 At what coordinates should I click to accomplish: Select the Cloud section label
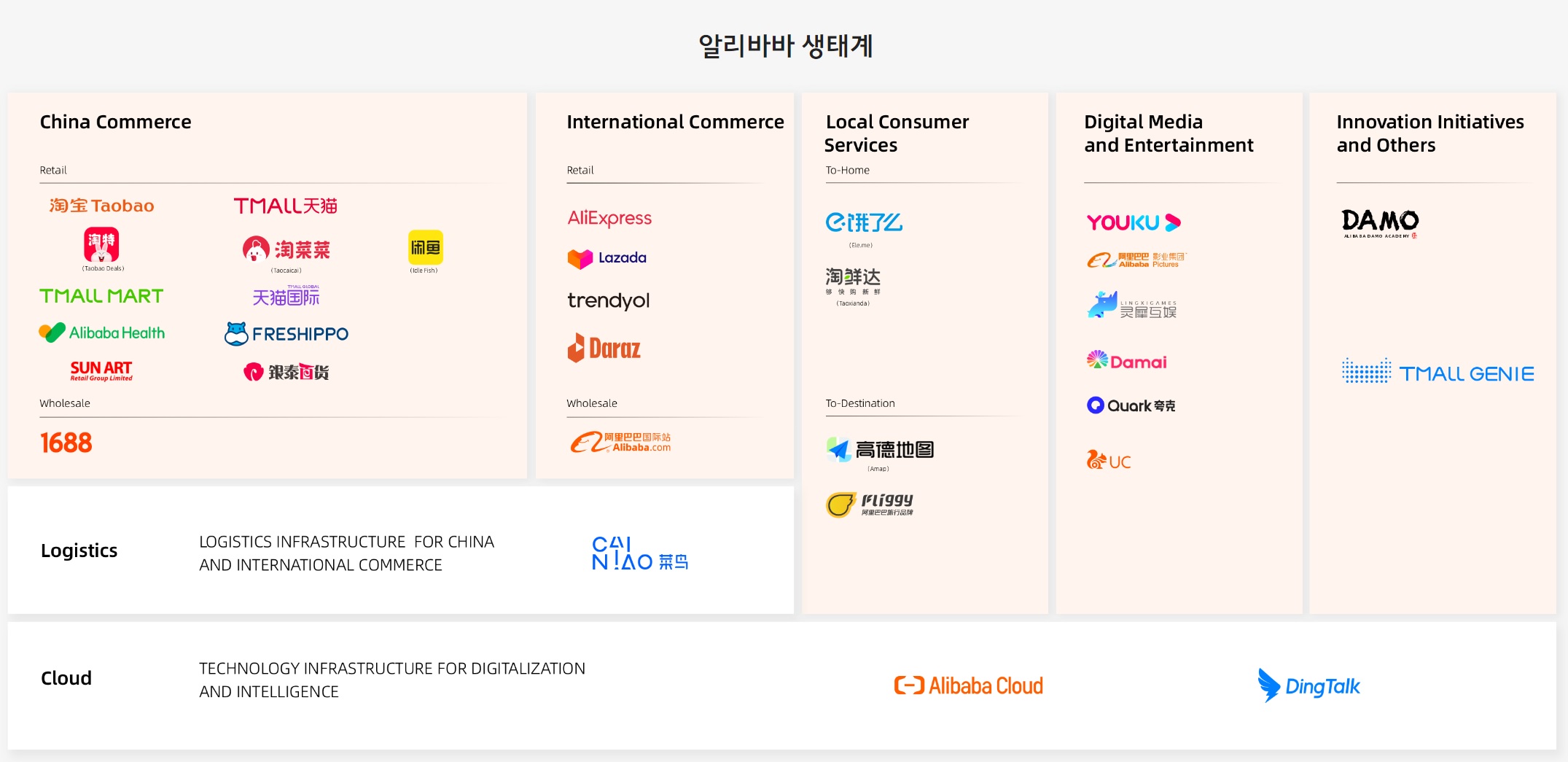pos(66,678)
